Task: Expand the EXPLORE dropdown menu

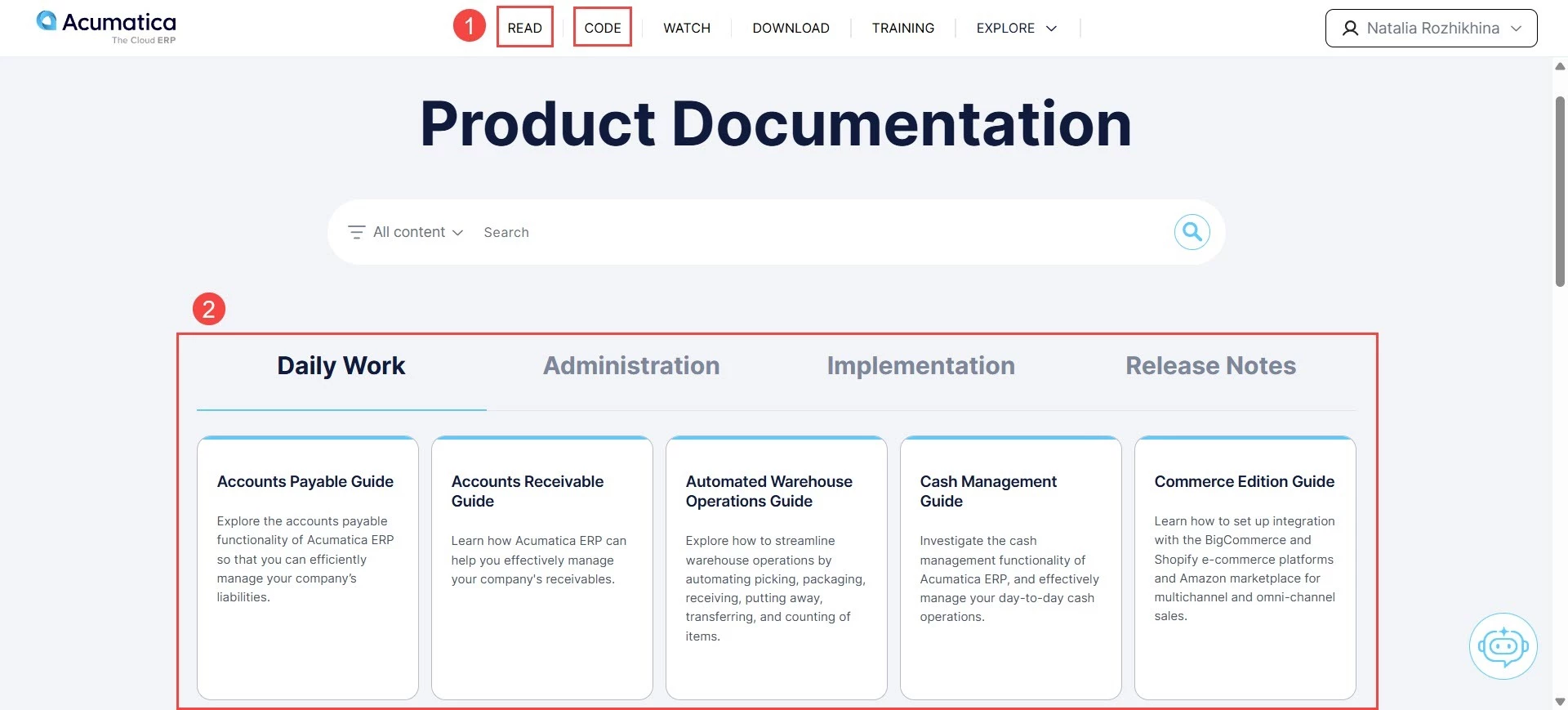Action: pos(1017,28)
